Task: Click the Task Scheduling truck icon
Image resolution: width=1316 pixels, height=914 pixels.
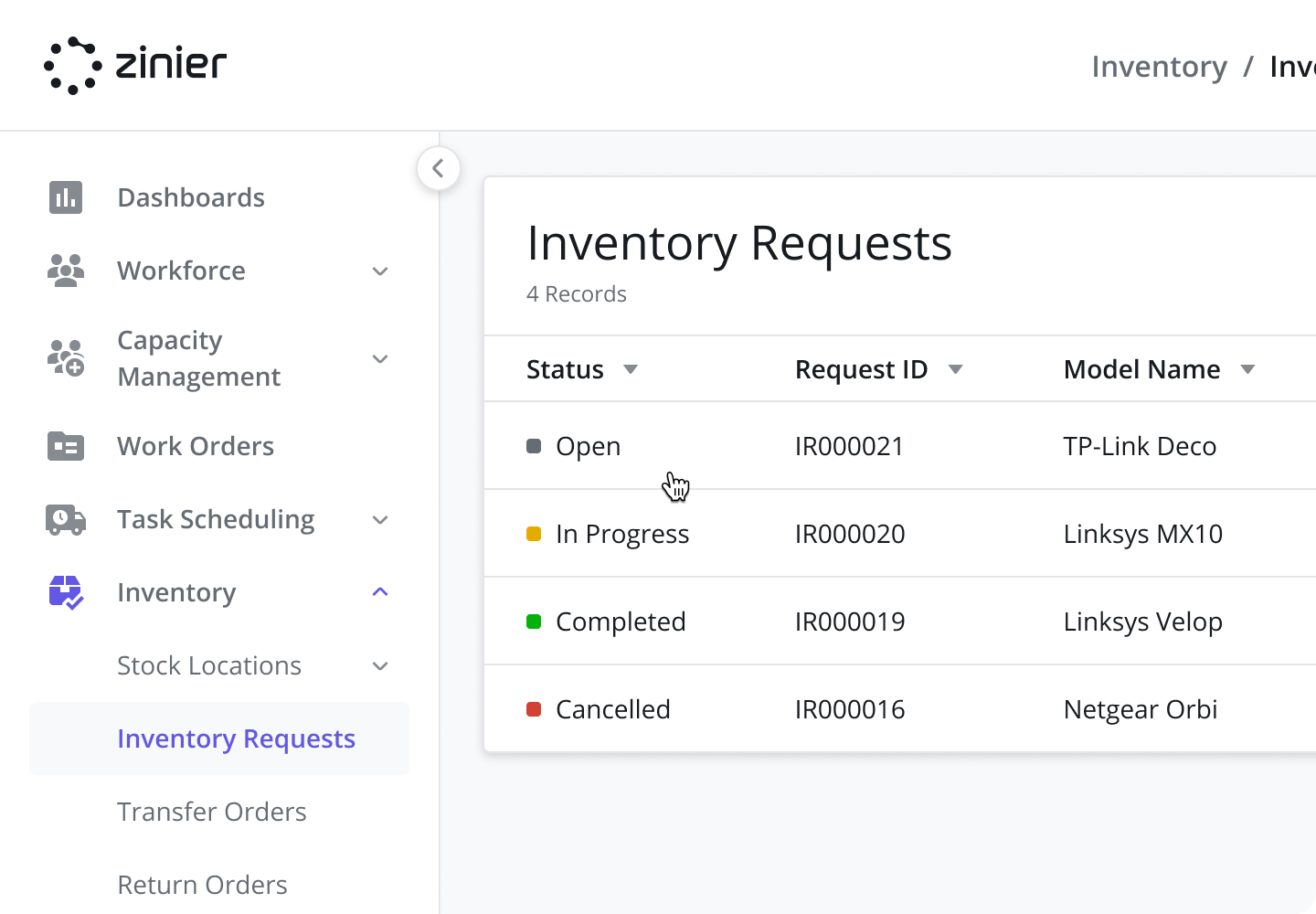Action: pos(66,519)
